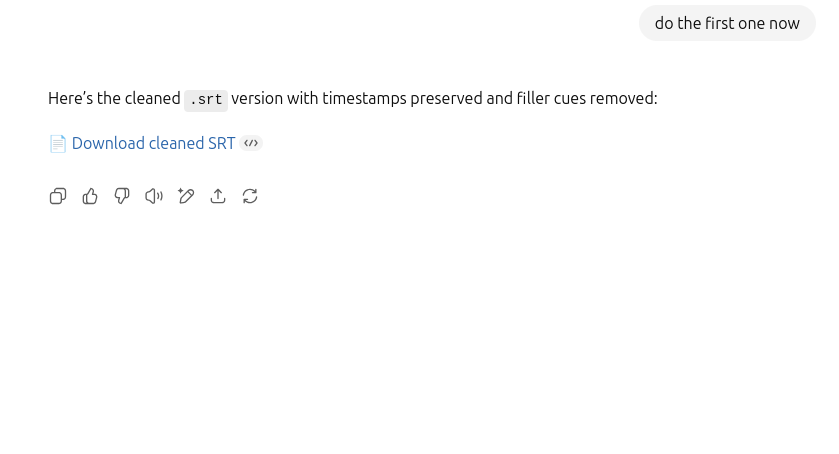Click the words "Here's the cleaned" in the response
Image resolution: width=839 pixels, height=454 pixels.
click(x=114, y=99)
